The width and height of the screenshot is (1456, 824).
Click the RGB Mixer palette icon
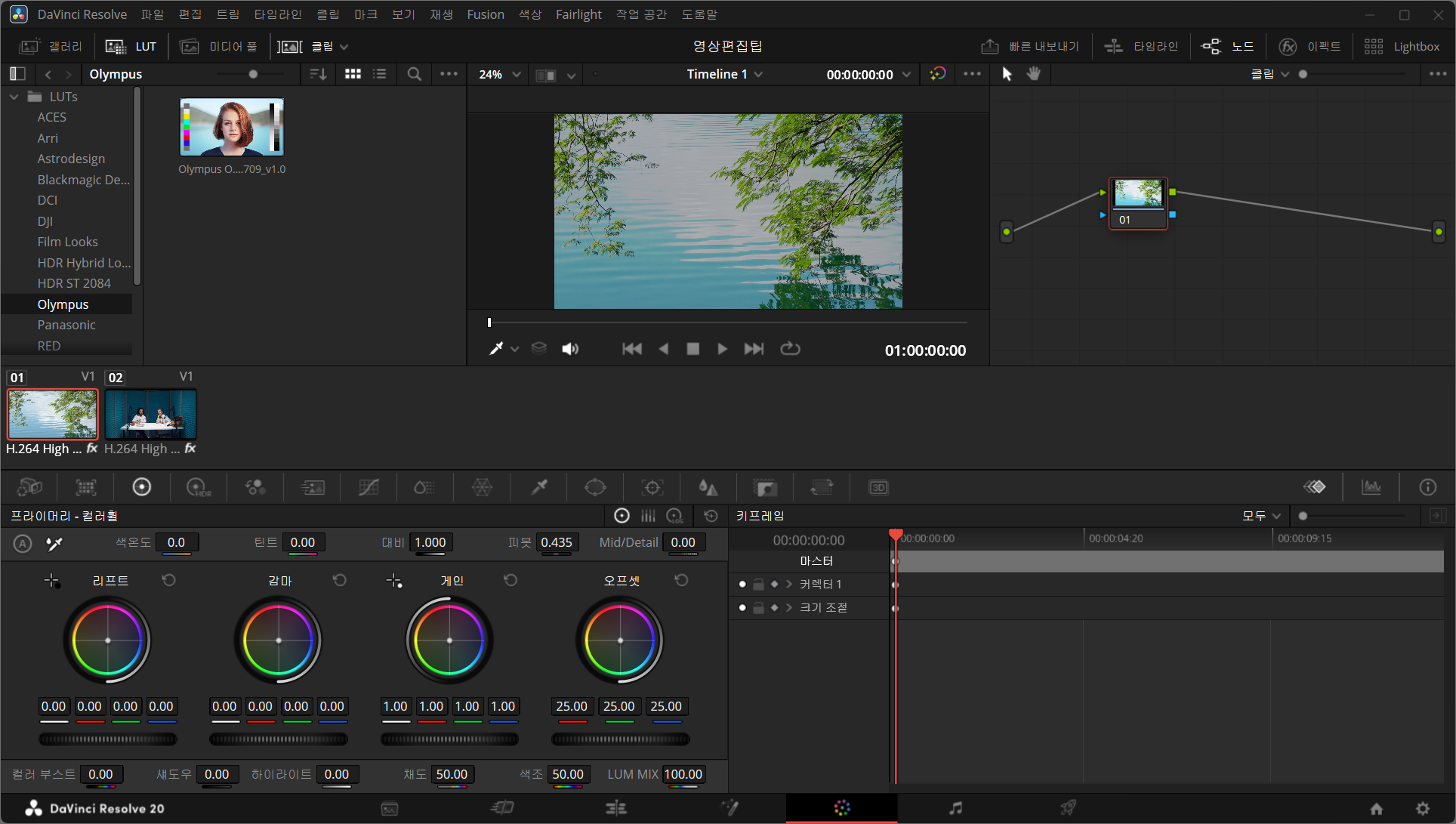255,487
